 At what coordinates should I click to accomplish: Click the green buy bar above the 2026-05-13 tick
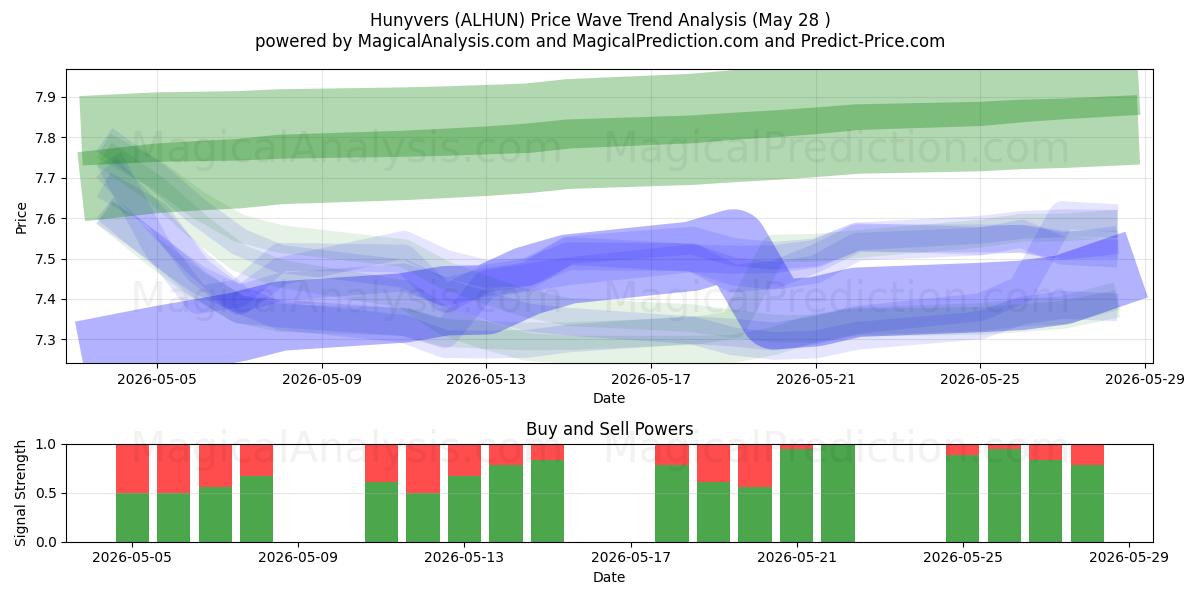pos(465,509)
